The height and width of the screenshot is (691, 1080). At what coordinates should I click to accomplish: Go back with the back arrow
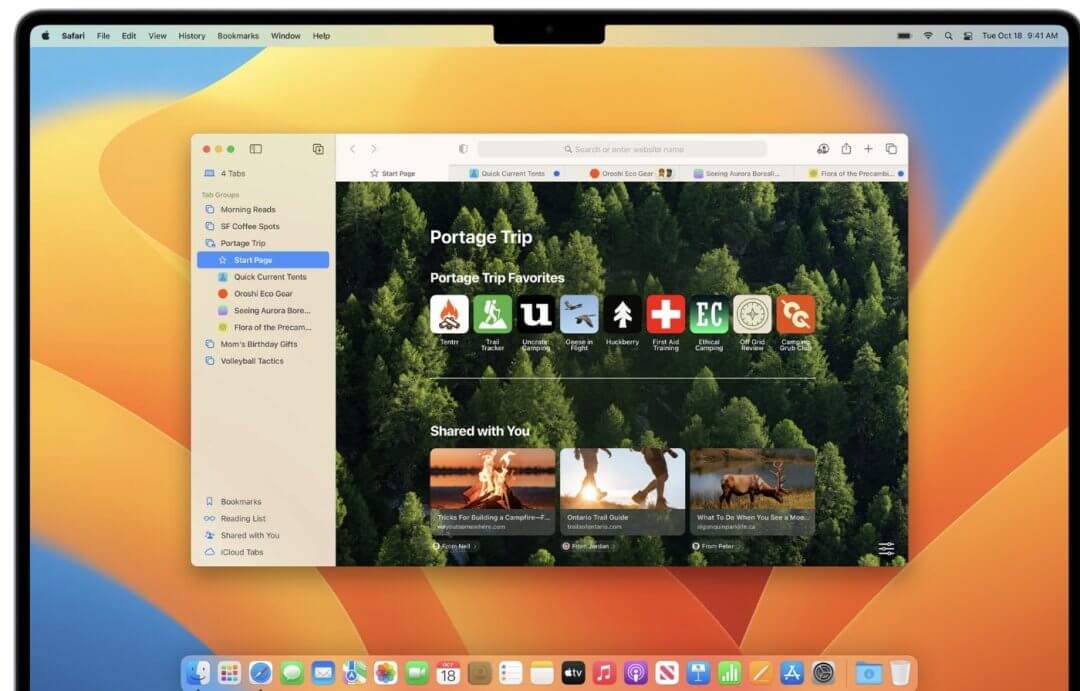click(x=352, y=149)
